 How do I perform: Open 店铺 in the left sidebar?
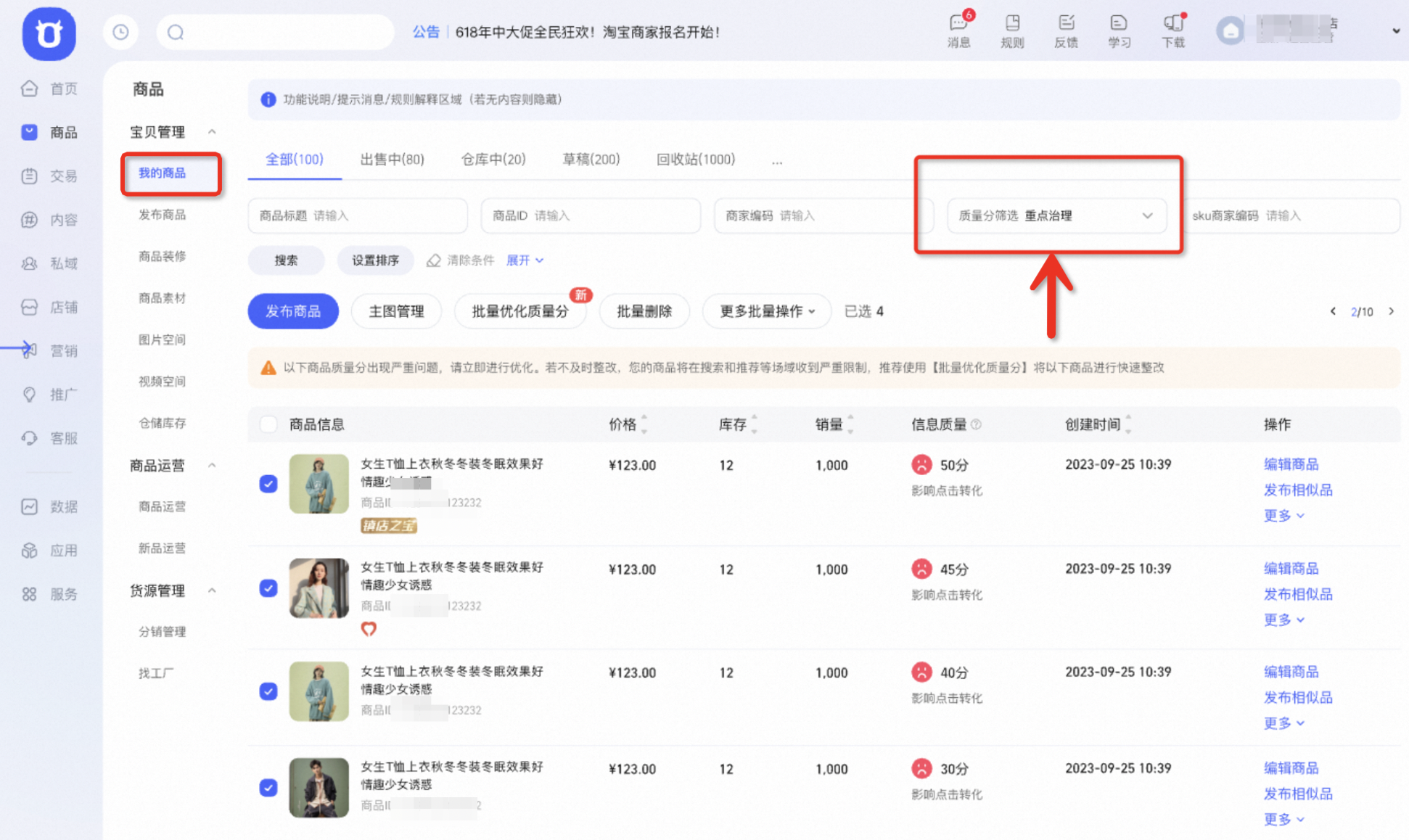[x=49, y=307]
